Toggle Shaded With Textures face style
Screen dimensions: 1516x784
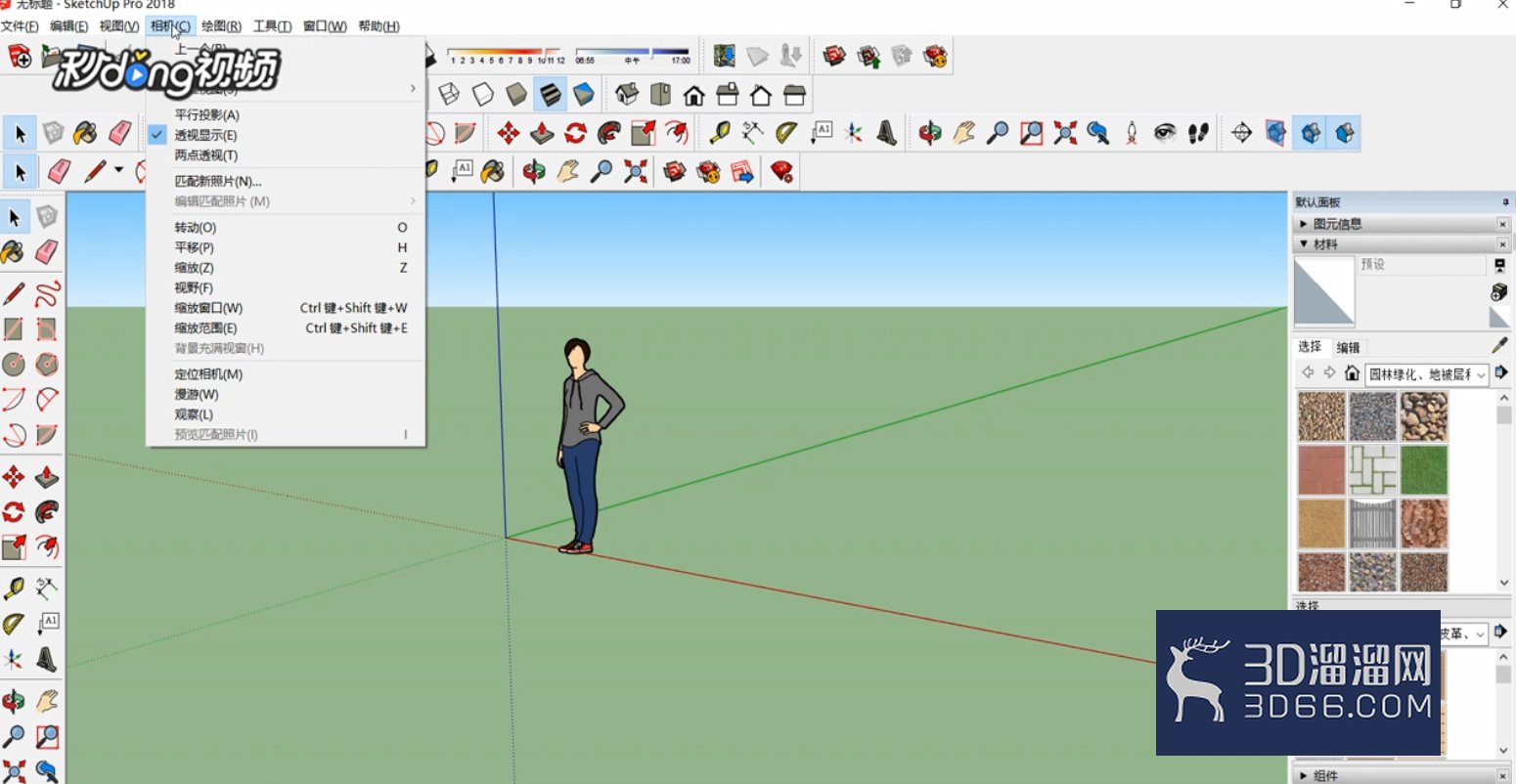click(x=551, y=95)
